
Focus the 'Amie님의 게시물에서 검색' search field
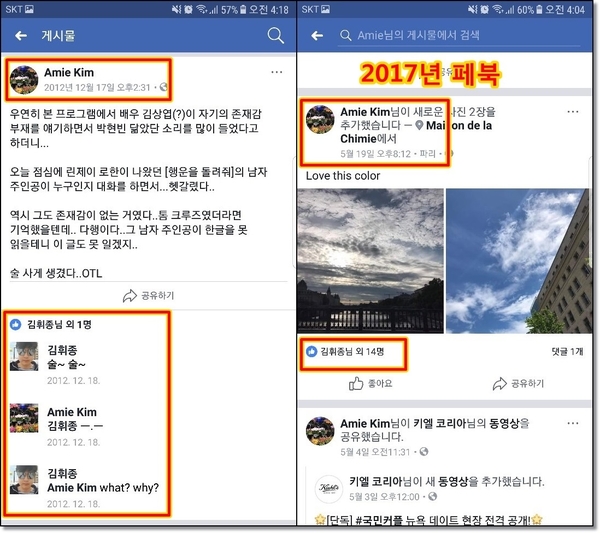(459, 36)
